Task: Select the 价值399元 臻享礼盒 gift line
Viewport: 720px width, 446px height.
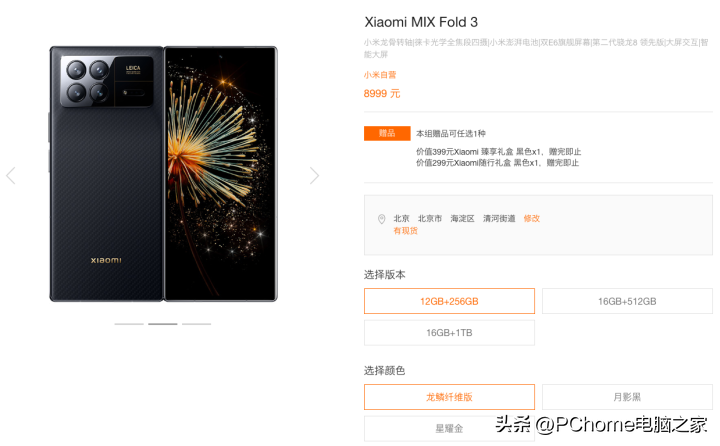Action: click(x=499, y=152)
